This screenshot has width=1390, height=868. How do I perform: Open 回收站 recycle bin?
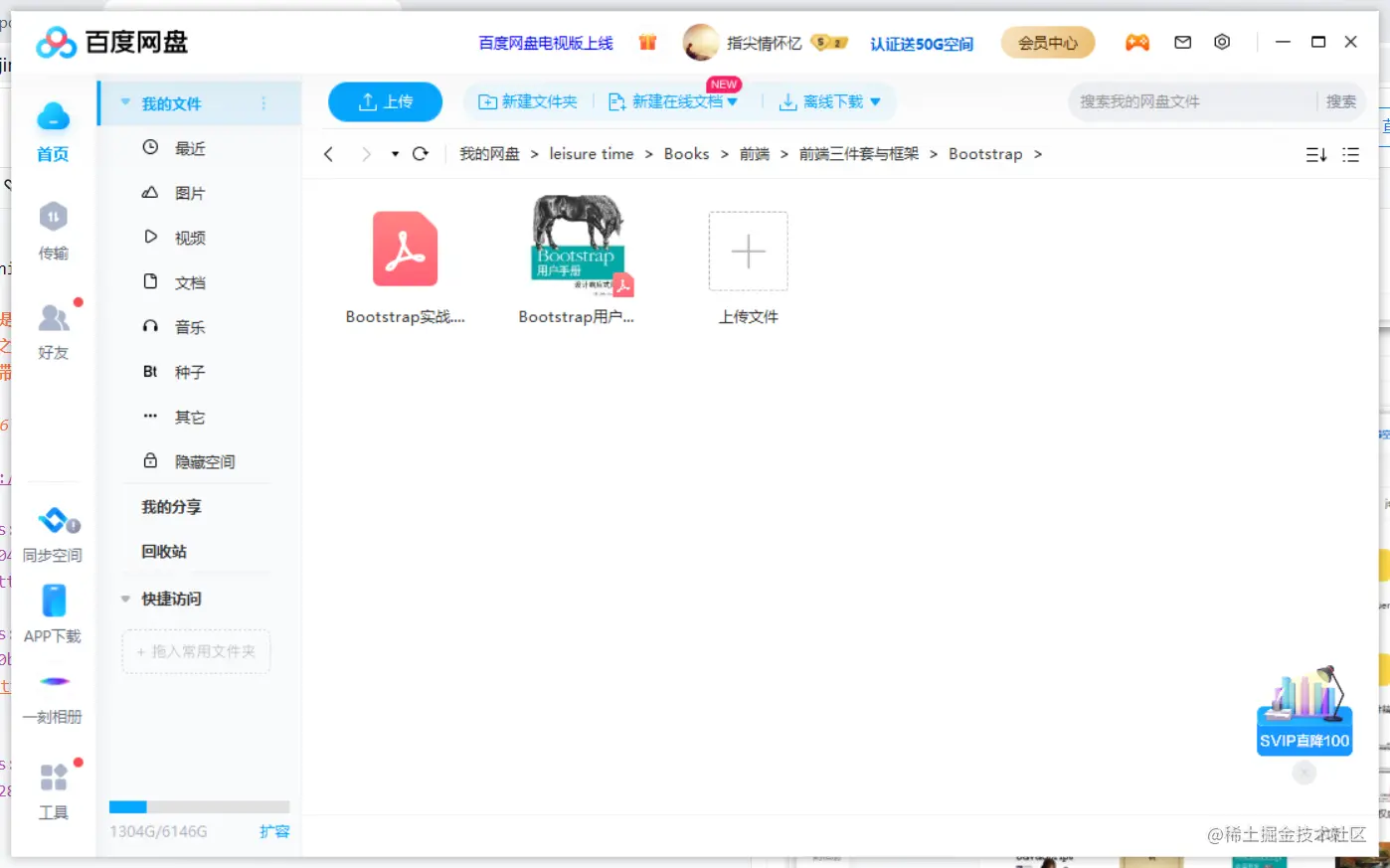point(163,552)
